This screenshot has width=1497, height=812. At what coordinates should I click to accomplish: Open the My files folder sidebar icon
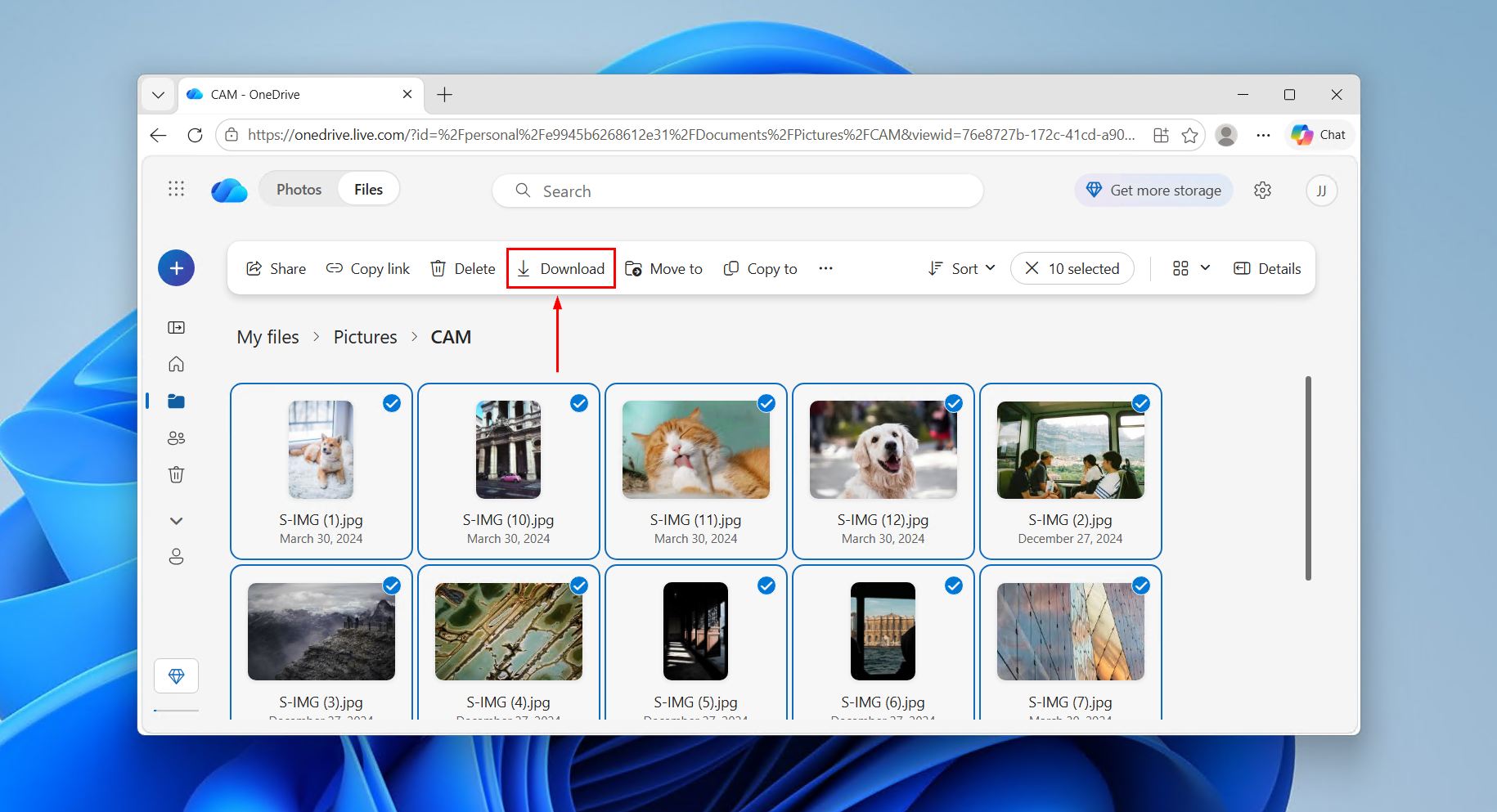pyautogui.click(x=176, y=401)
